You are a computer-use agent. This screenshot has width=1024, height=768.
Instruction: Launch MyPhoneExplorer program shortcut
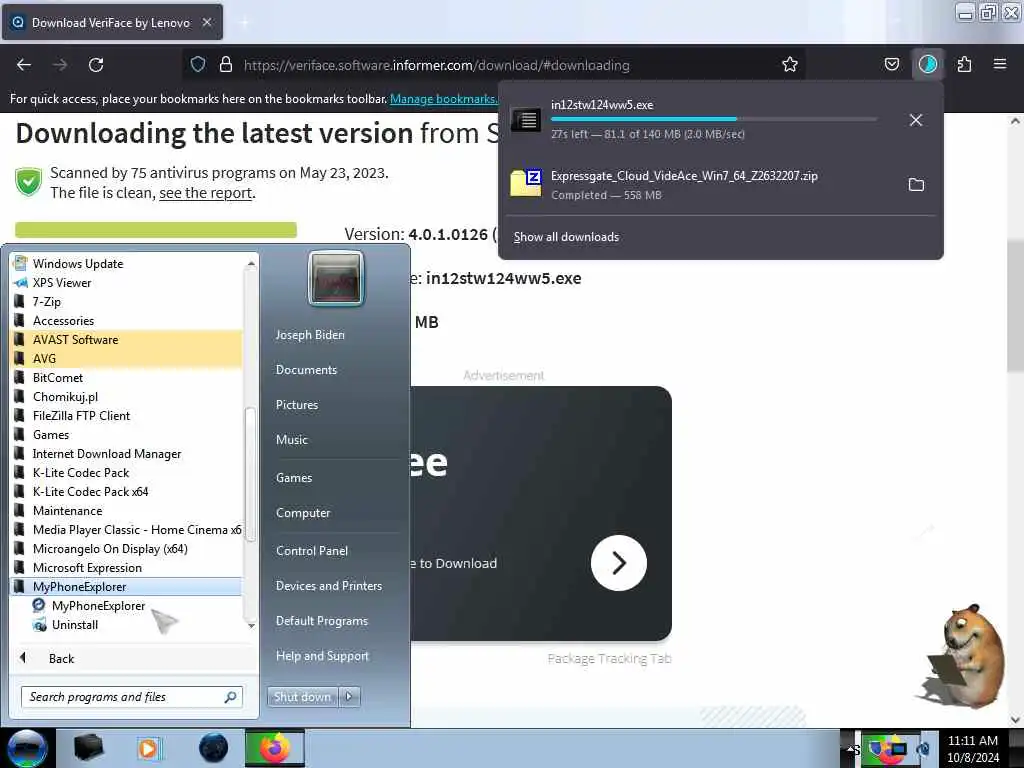point(98,605)
